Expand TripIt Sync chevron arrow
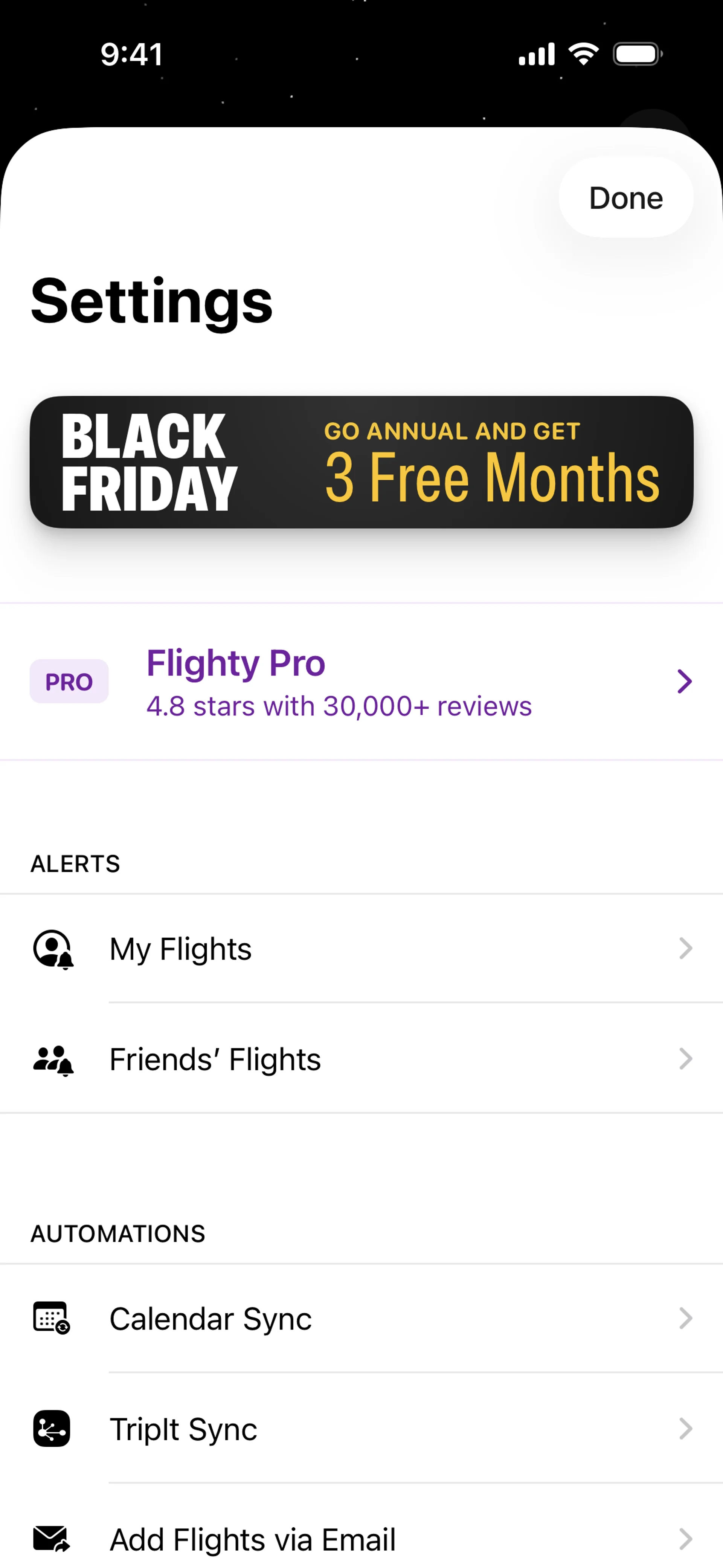The height and width of the screenshot is (1568, 723). 685,1429
